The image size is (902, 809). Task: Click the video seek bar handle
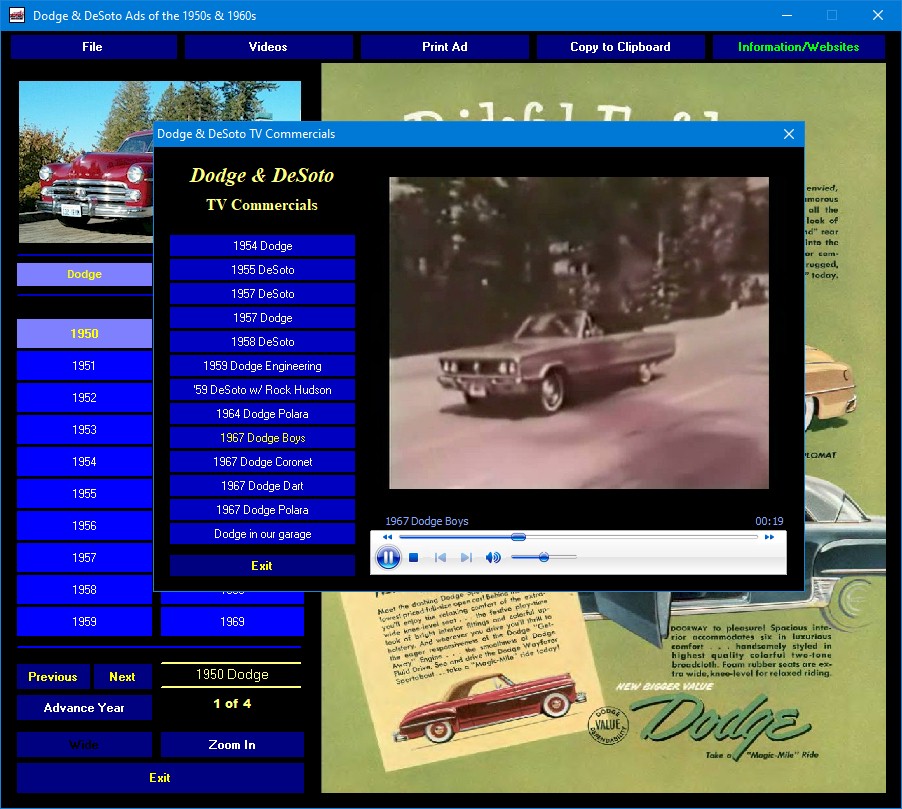pyautogui.click(x=518, y=537)
